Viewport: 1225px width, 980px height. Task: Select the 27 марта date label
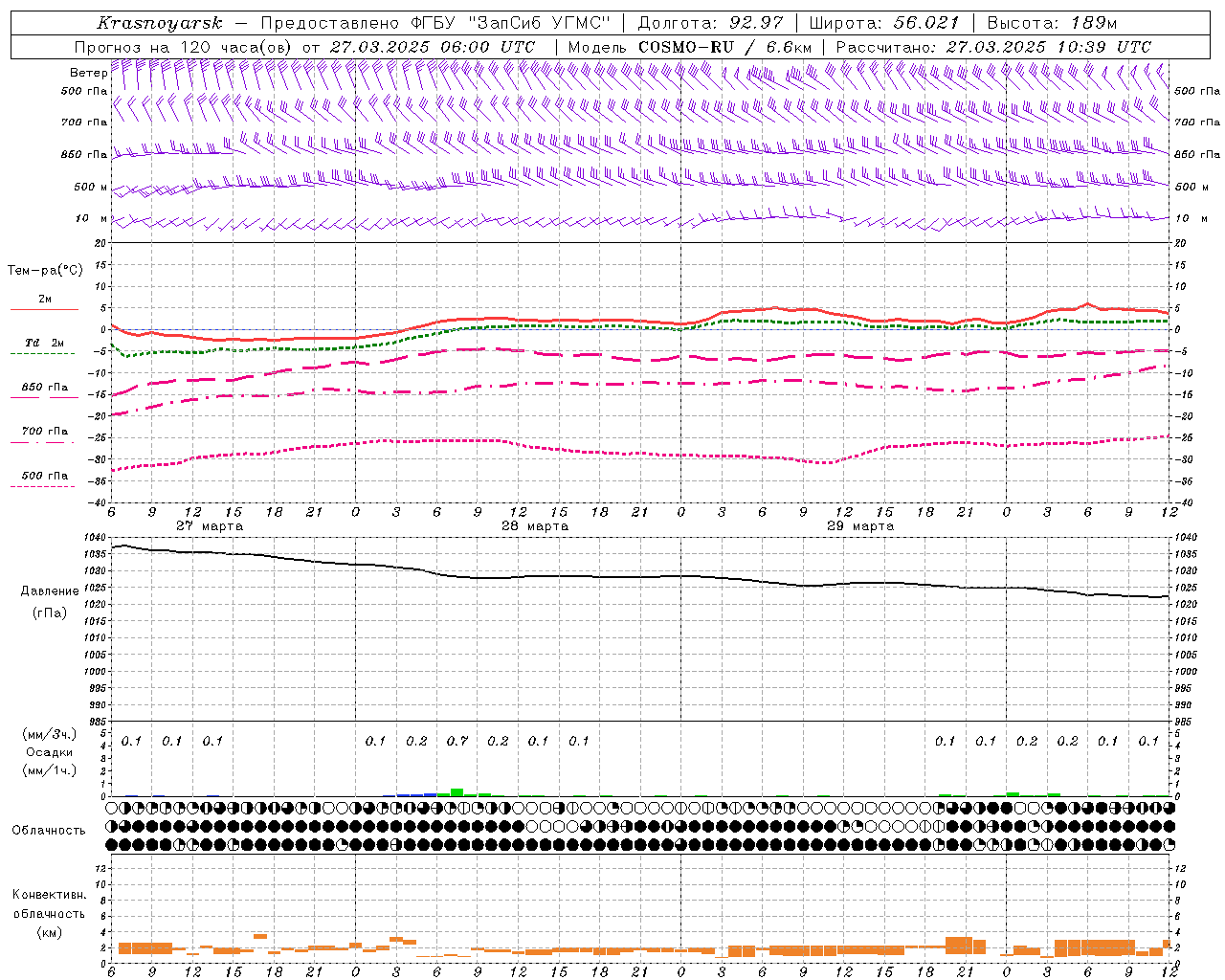(210, 526)
